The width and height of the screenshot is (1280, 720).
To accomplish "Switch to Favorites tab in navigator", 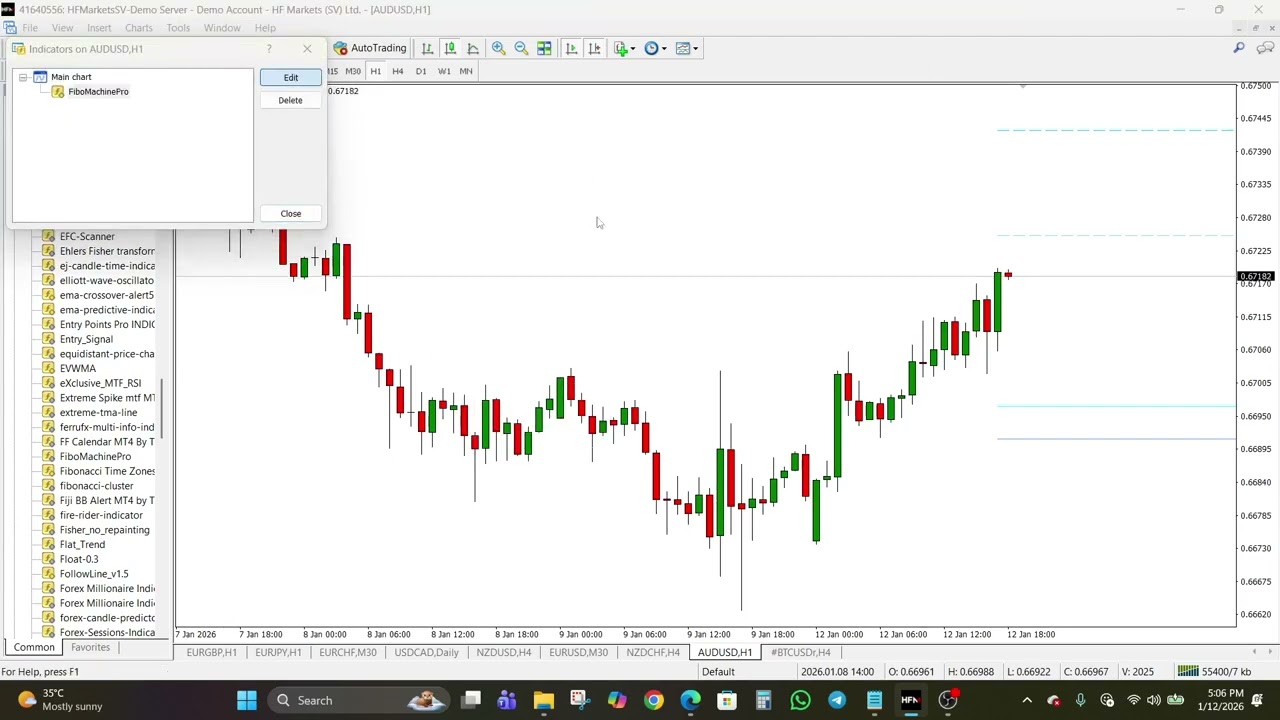I will (x=90, y=647).
